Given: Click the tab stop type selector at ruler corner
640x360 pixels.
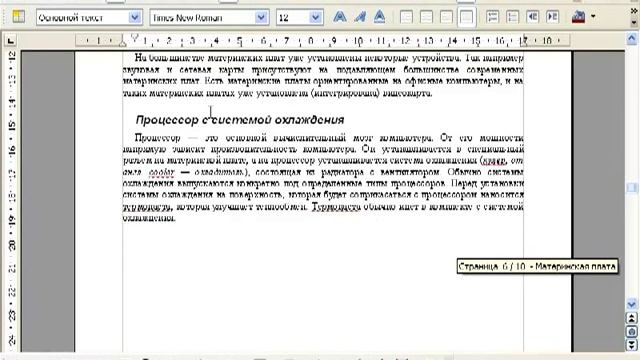Looking at the screenshot, I should pos(11,40).
